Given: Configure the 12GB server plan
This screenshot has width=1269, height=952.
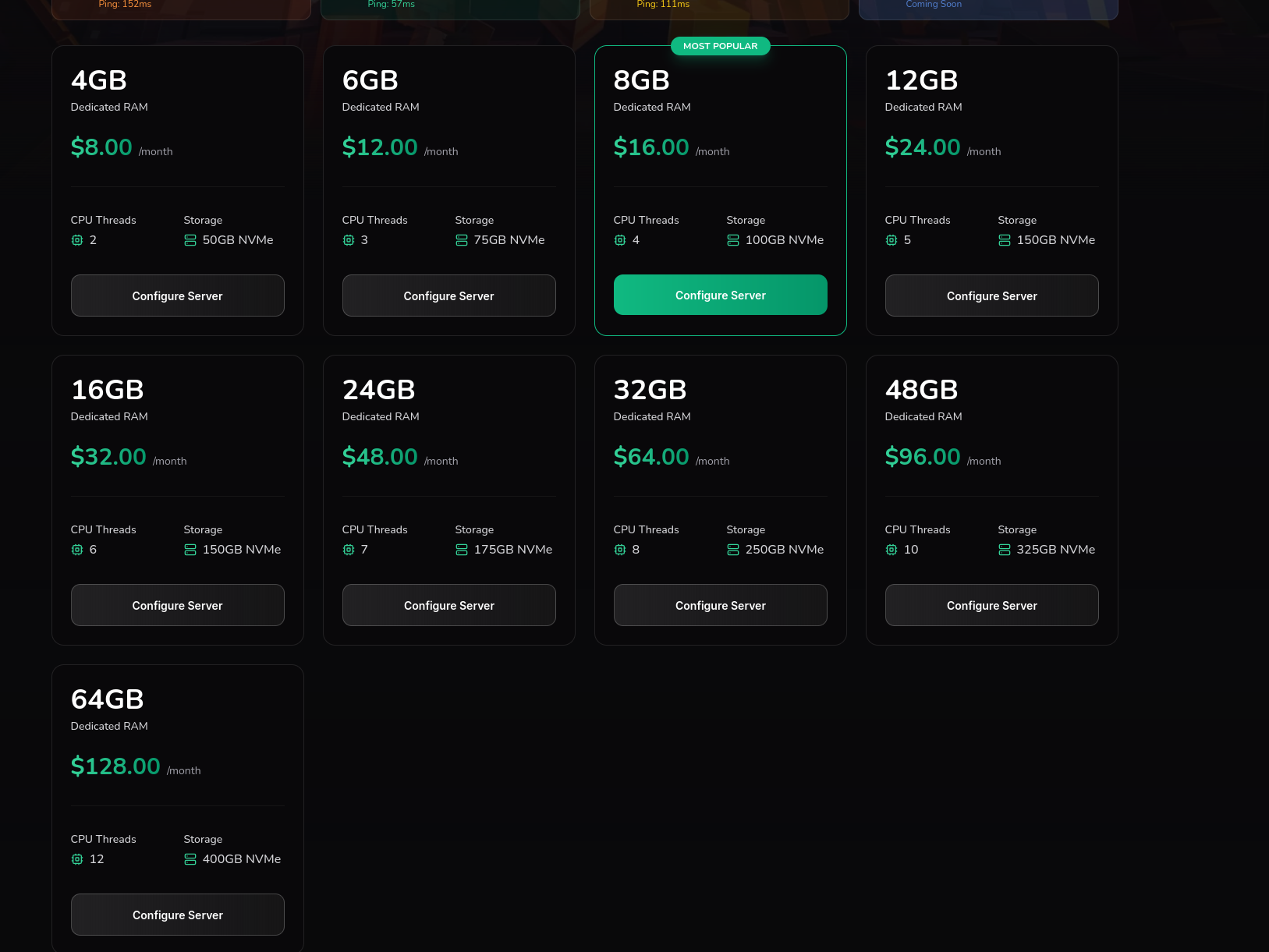Looking at the screenshot, I should 992,296.
